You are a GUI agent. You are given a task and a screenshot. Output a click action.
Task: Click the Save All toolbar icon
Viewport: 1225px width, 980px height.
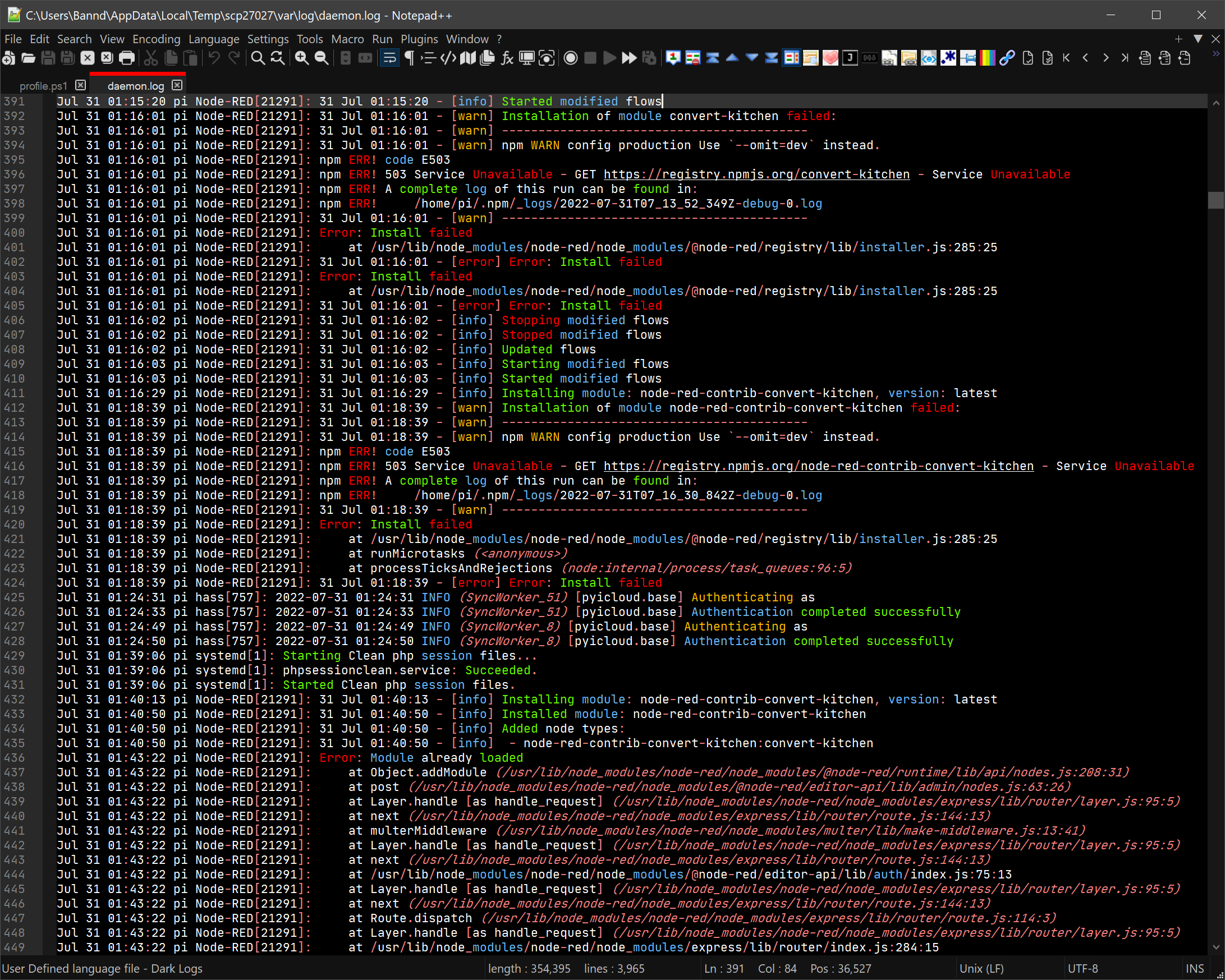(67, 58)
